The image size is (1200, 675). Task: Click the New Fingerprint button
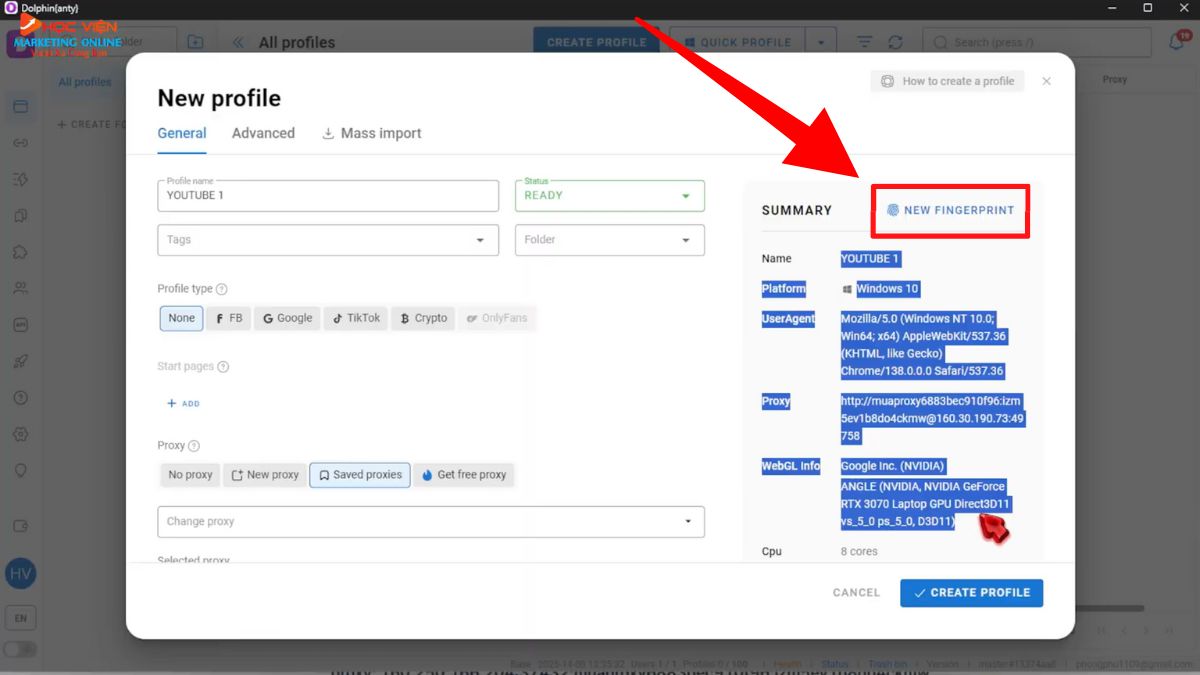[x=950, y=210]
